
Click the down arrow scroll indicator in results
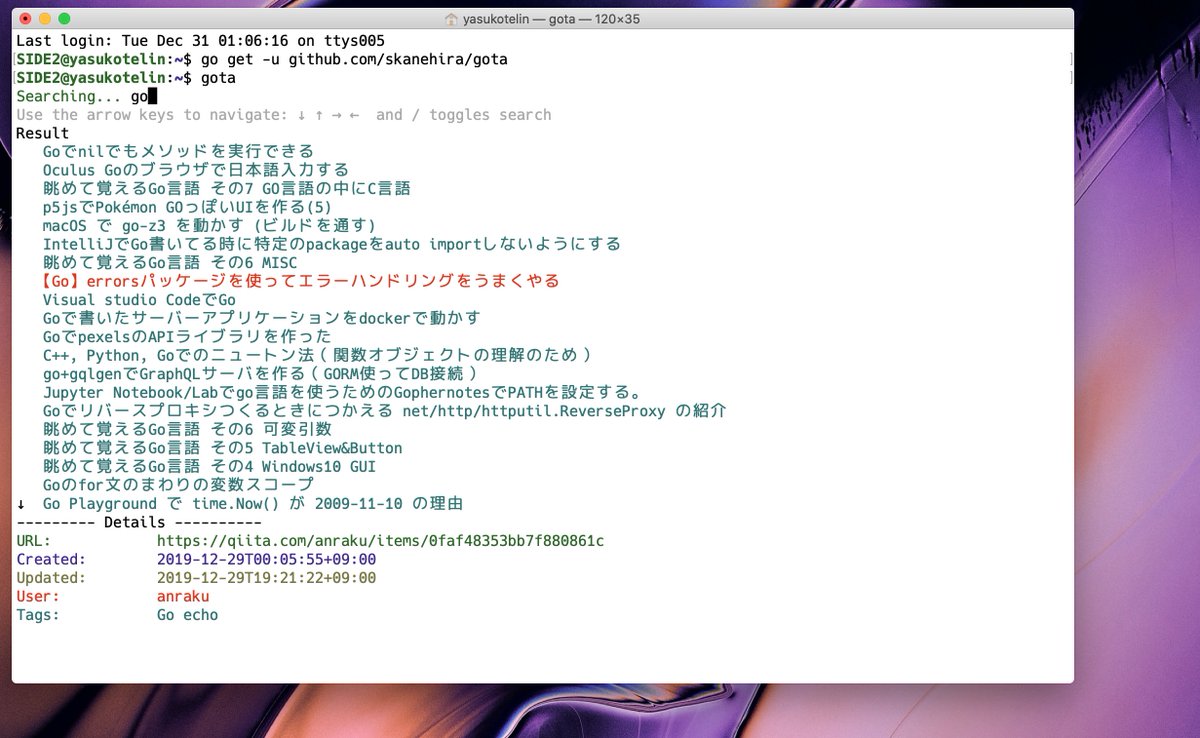[21, 503]
